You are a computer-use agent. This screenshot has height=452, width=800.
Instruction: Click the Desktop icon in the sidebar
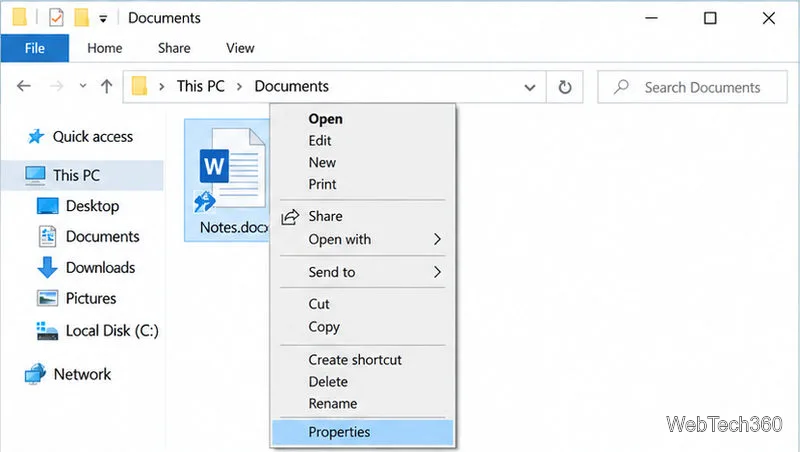pyautogui.click(x=47, y=206)
